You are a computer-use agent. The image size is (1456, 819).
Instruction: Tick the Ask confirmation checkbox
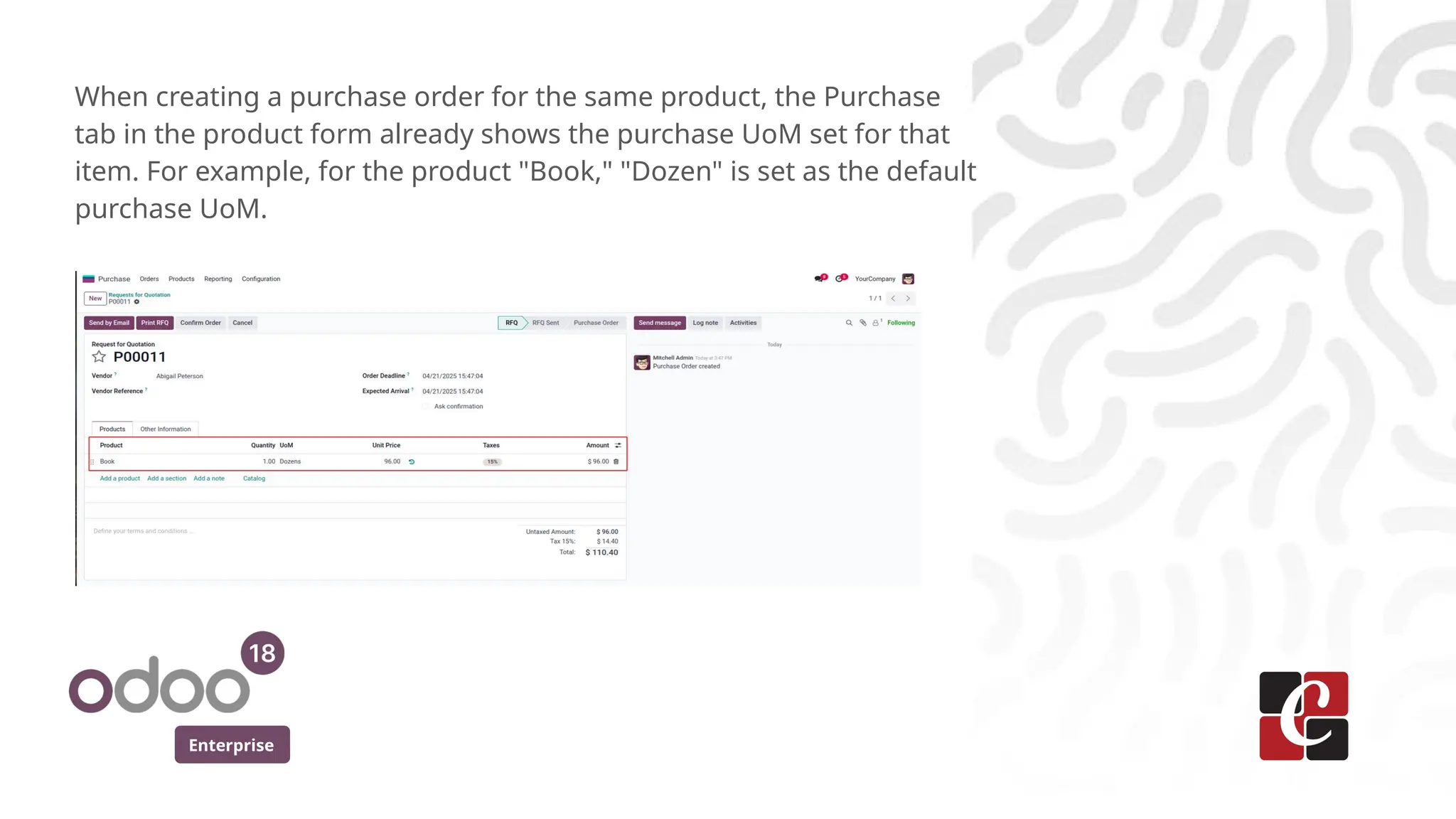click(x=426, y=407)
